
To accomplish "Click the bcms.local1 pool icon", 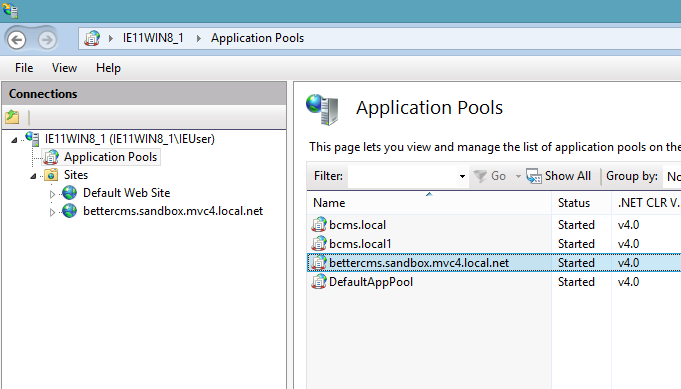I will click(319, 244).
